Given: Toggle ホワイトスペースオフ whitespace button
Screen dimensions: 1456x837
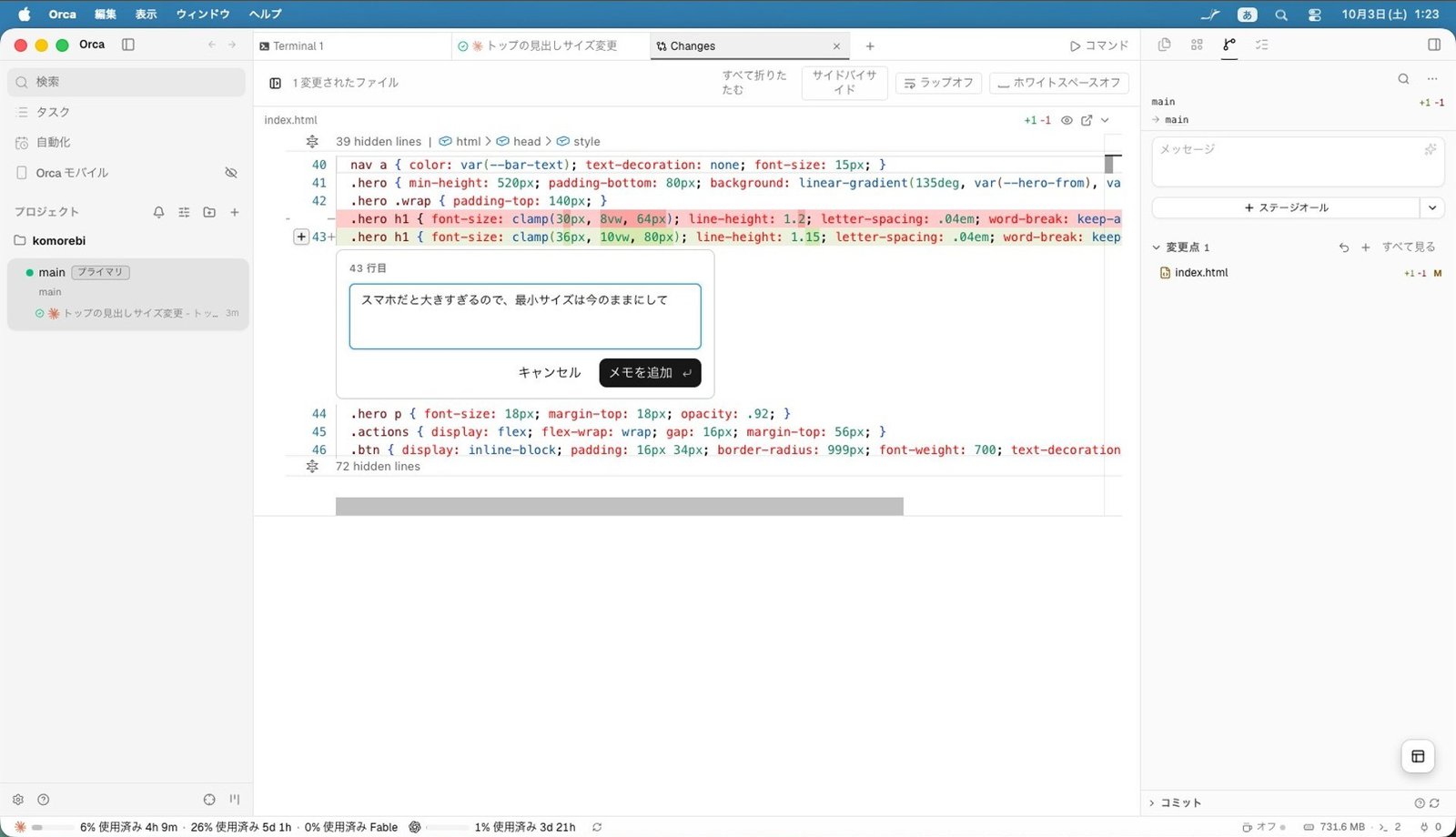Looking at the screenshot, I should coord(1059,83).
